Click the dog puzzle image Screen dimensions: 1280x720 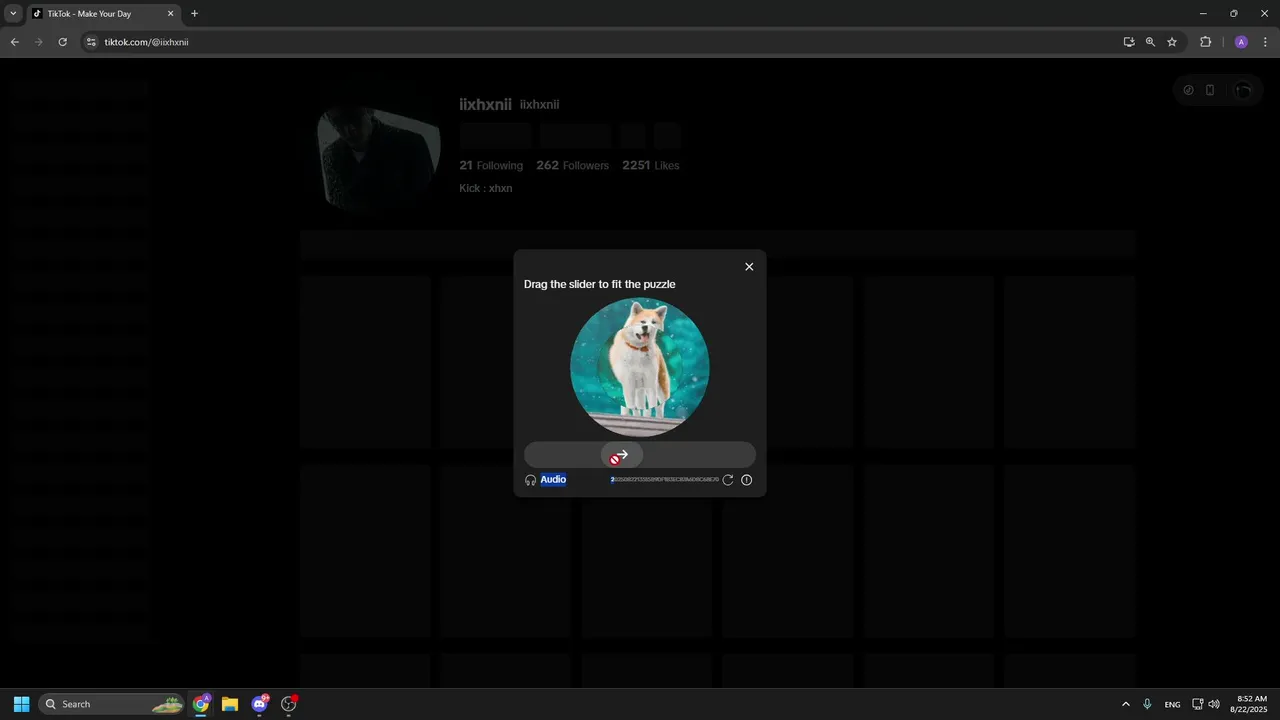(x=640, y=367)
